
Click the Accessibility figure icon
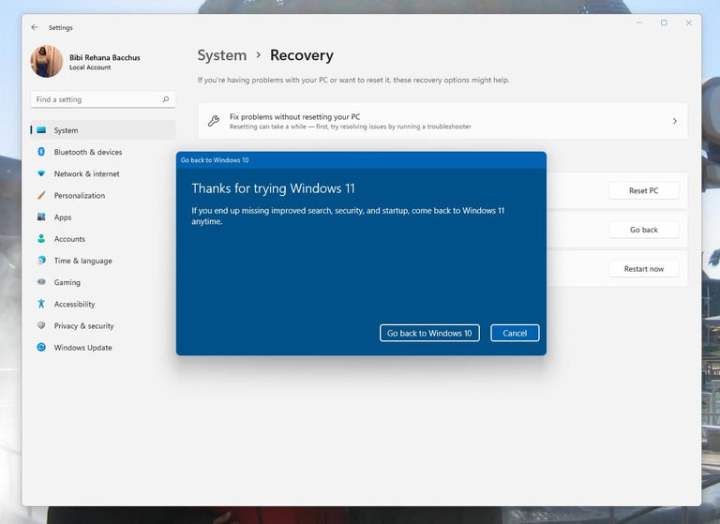point(41,304)
